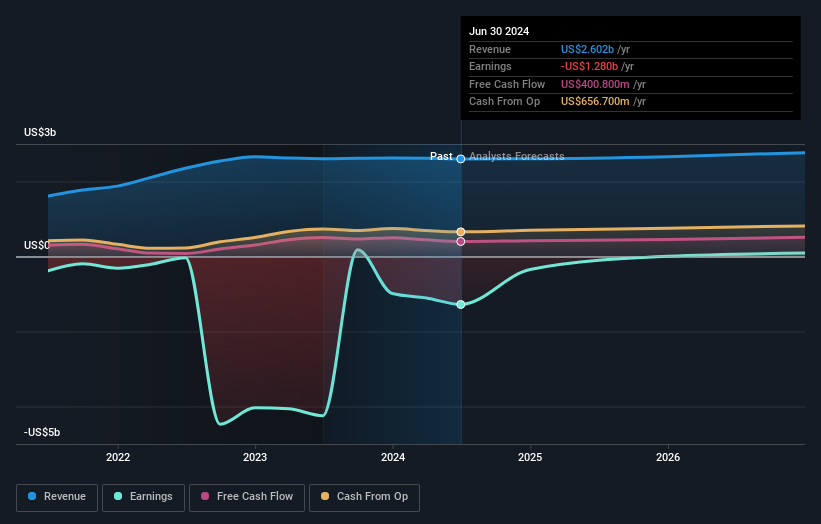Click the US$400.800m free cash flow value

pyautogui.click(x=595, y=84)
